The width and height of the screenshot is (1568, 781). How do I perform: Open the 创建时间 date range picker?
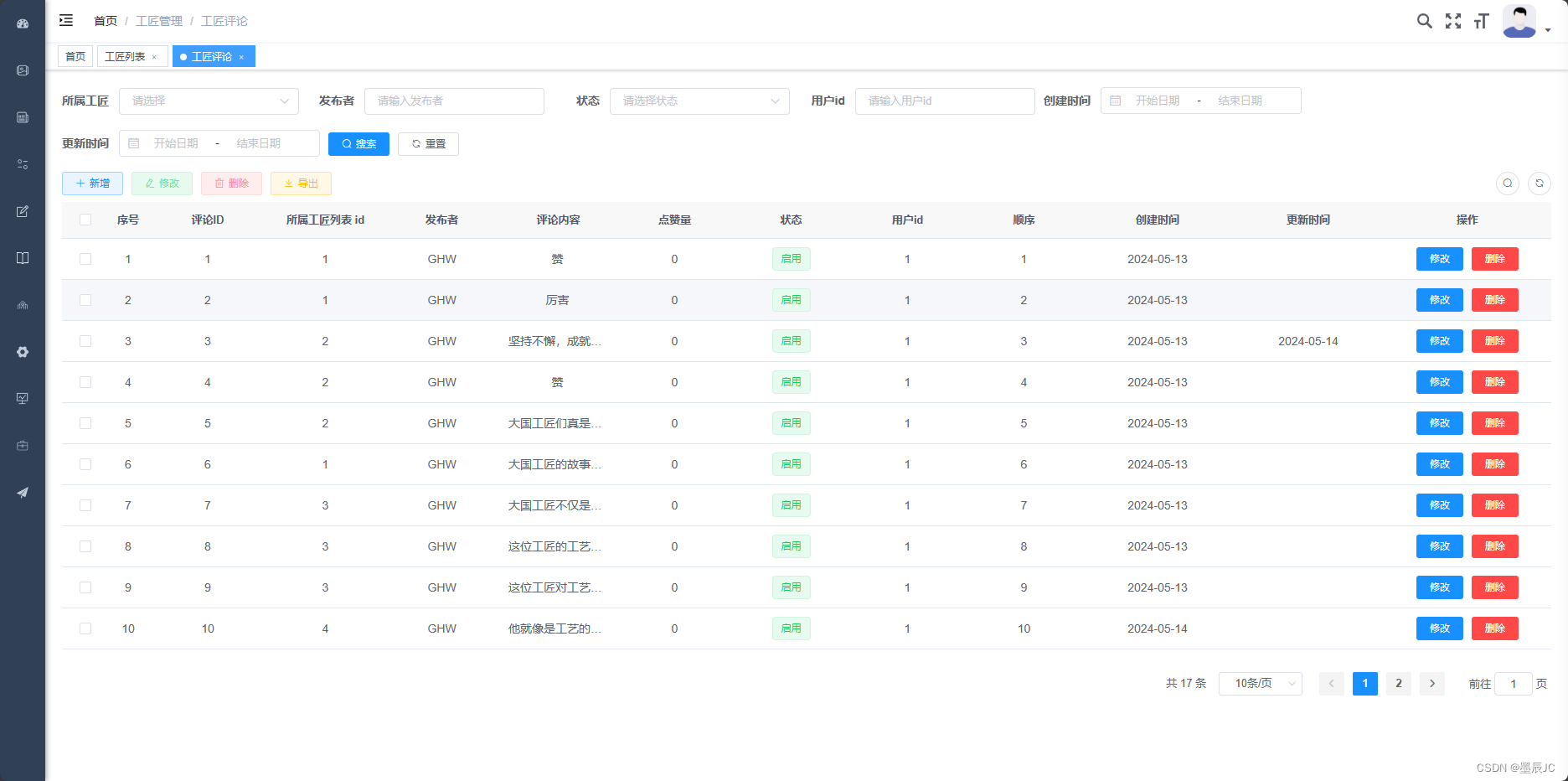(1200, 101)
